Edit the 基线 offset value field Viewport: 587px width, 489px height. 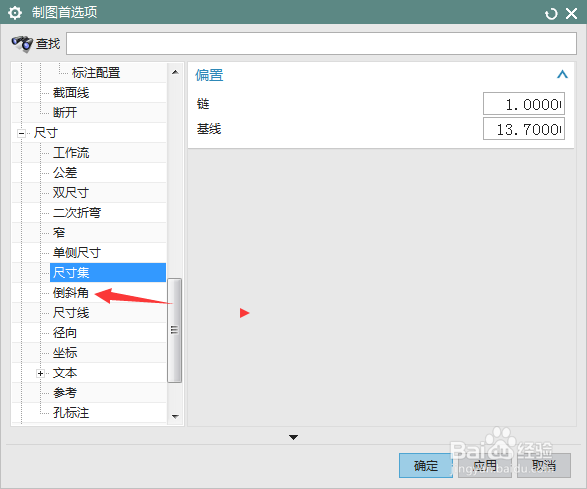[x=524, y=129]
